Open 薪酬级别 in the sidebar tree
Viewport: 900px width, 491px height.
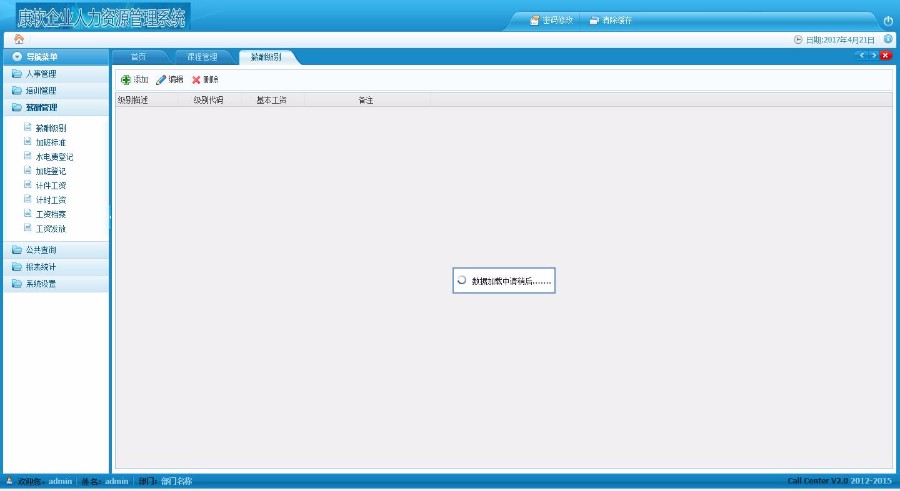point(51,128)
